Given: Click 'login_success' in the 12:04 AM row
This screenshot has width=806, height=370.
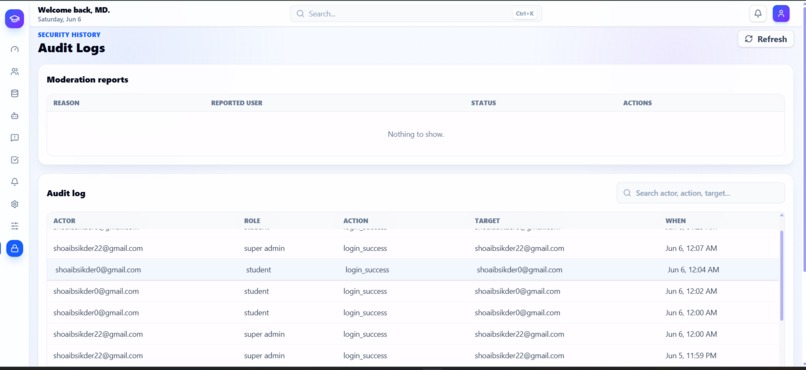Looking at the screenshot, I should tap(367, 270).
